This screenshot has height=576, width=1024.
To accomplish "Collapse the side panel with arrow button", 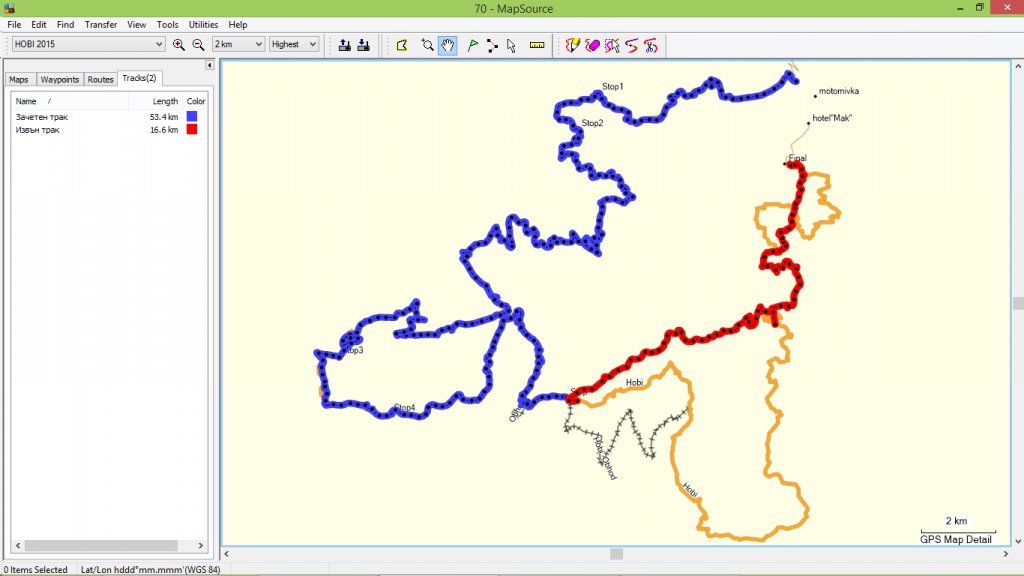I will point(209,65).
